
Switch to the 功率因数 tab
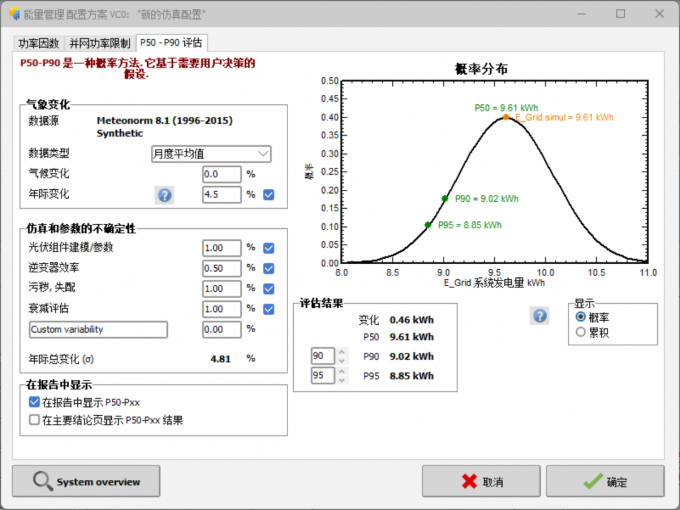tap(39, 43)
